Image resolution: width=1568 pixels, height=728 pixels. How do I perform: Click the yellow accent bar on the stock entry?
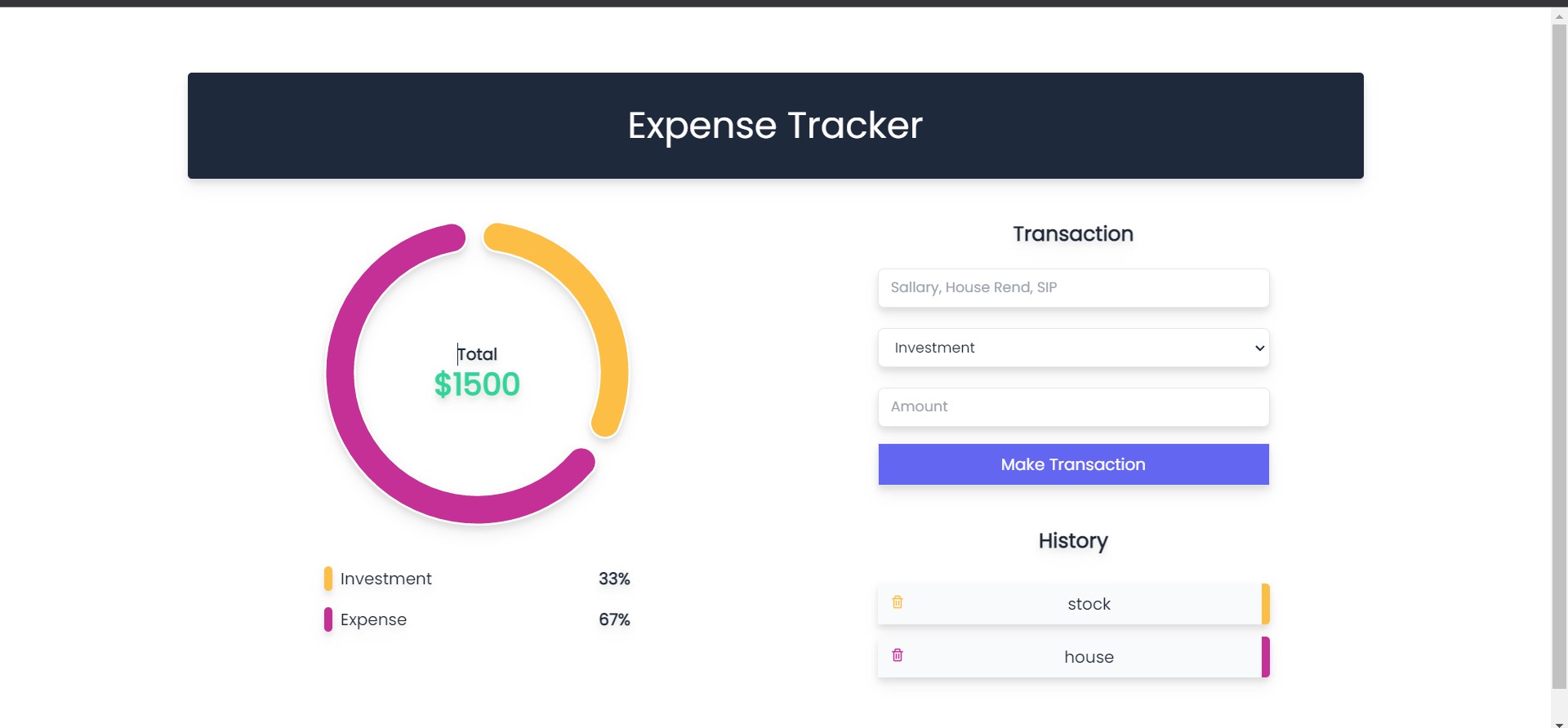click(x=1266, y=604)
